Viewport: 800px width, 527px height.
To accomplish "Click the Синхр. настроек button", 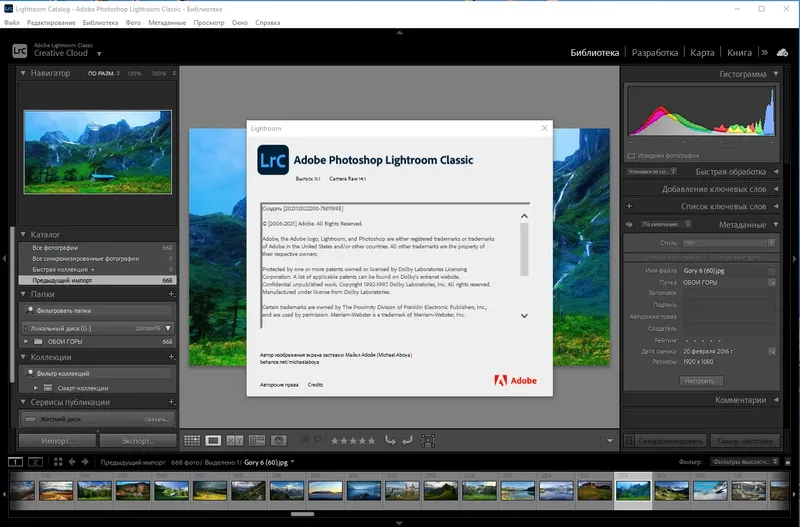I will 744,440.
